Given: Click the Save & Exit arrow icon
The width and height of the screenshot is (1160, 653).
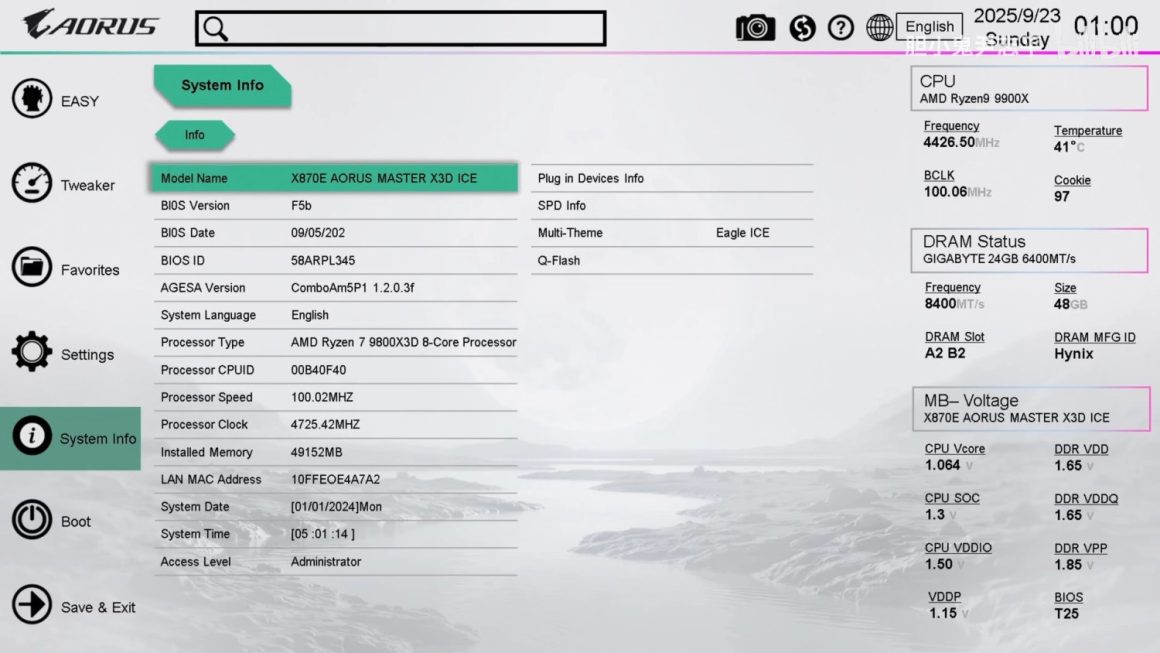Looking at the screenshot, I should pos(32,606).
